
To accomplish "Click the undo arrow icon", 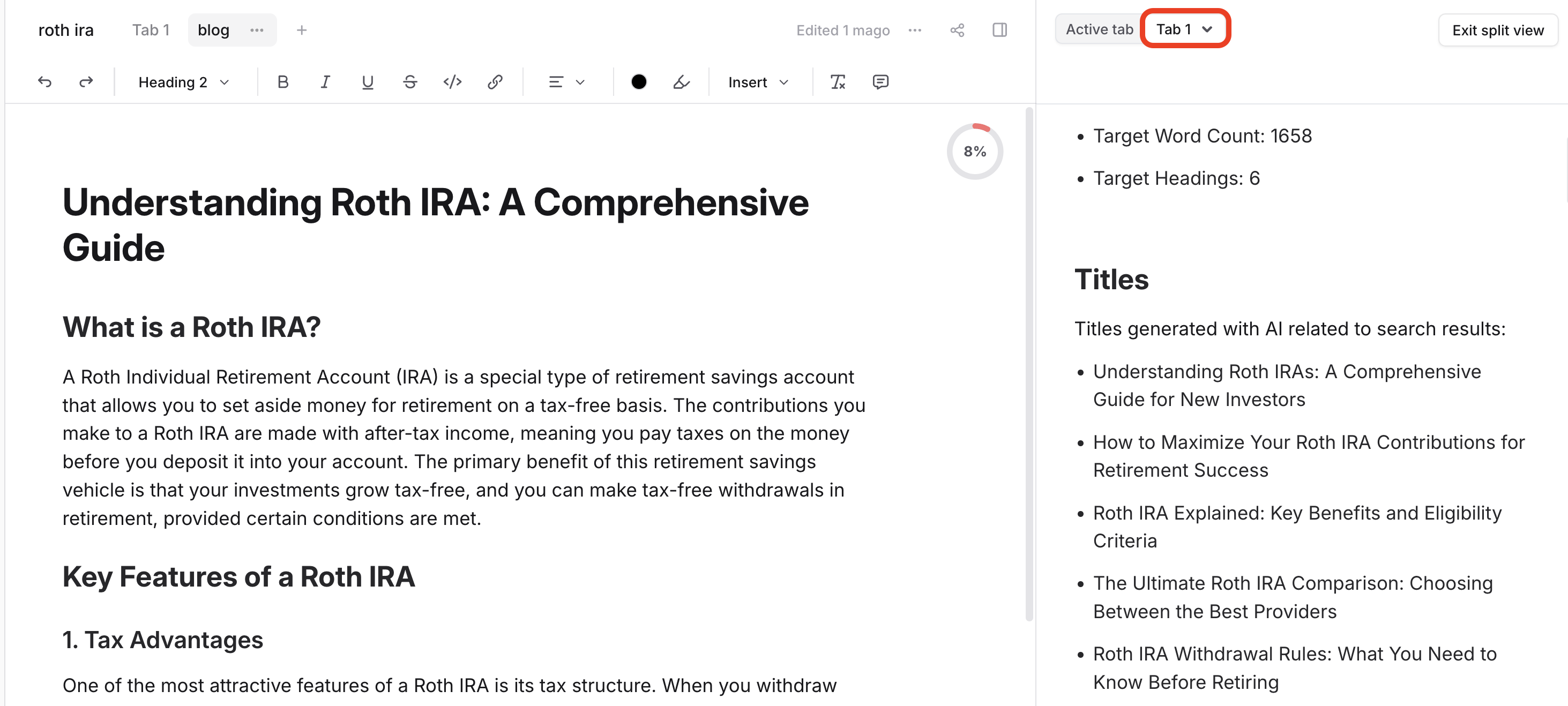I will pos(44,82).
